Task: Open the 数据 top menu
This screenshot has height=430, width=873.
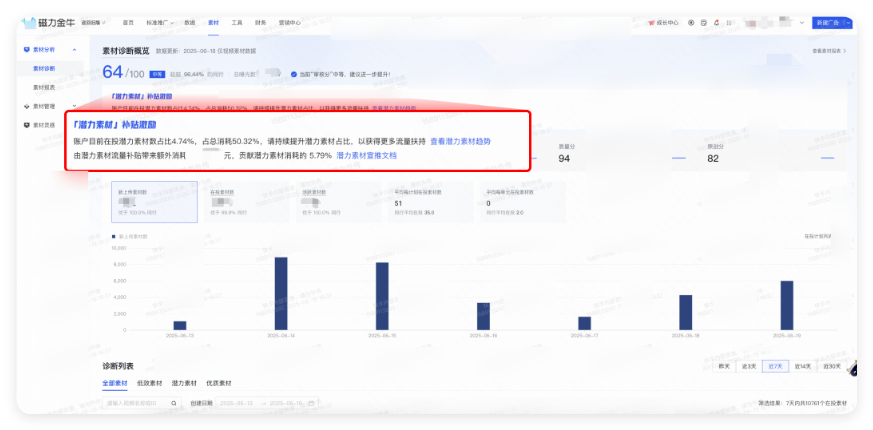Action: [x=190, y=23]
